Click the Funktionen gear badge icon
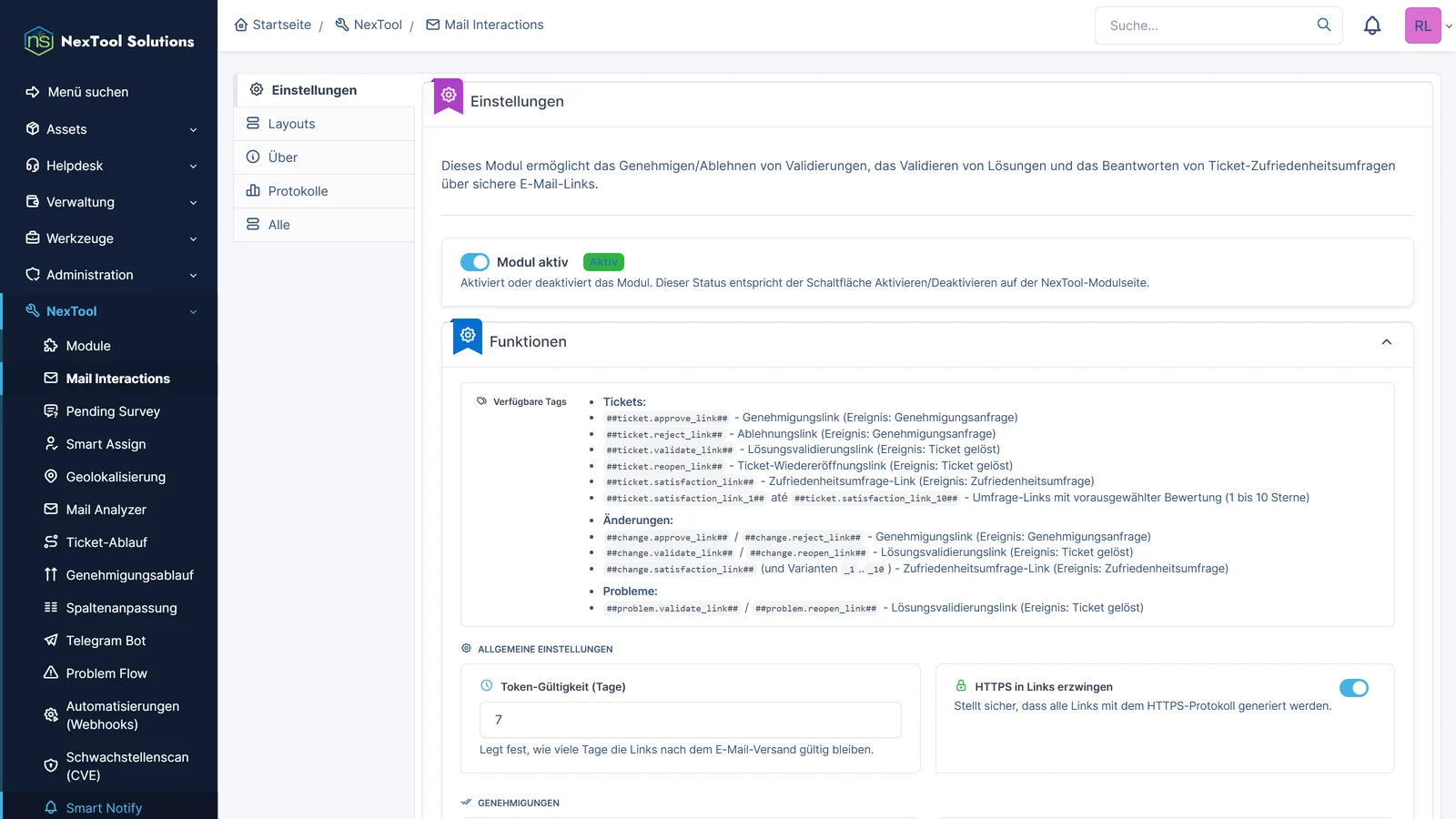The image size is (1456, 819). pyautogui.click(x=468, y=336)
